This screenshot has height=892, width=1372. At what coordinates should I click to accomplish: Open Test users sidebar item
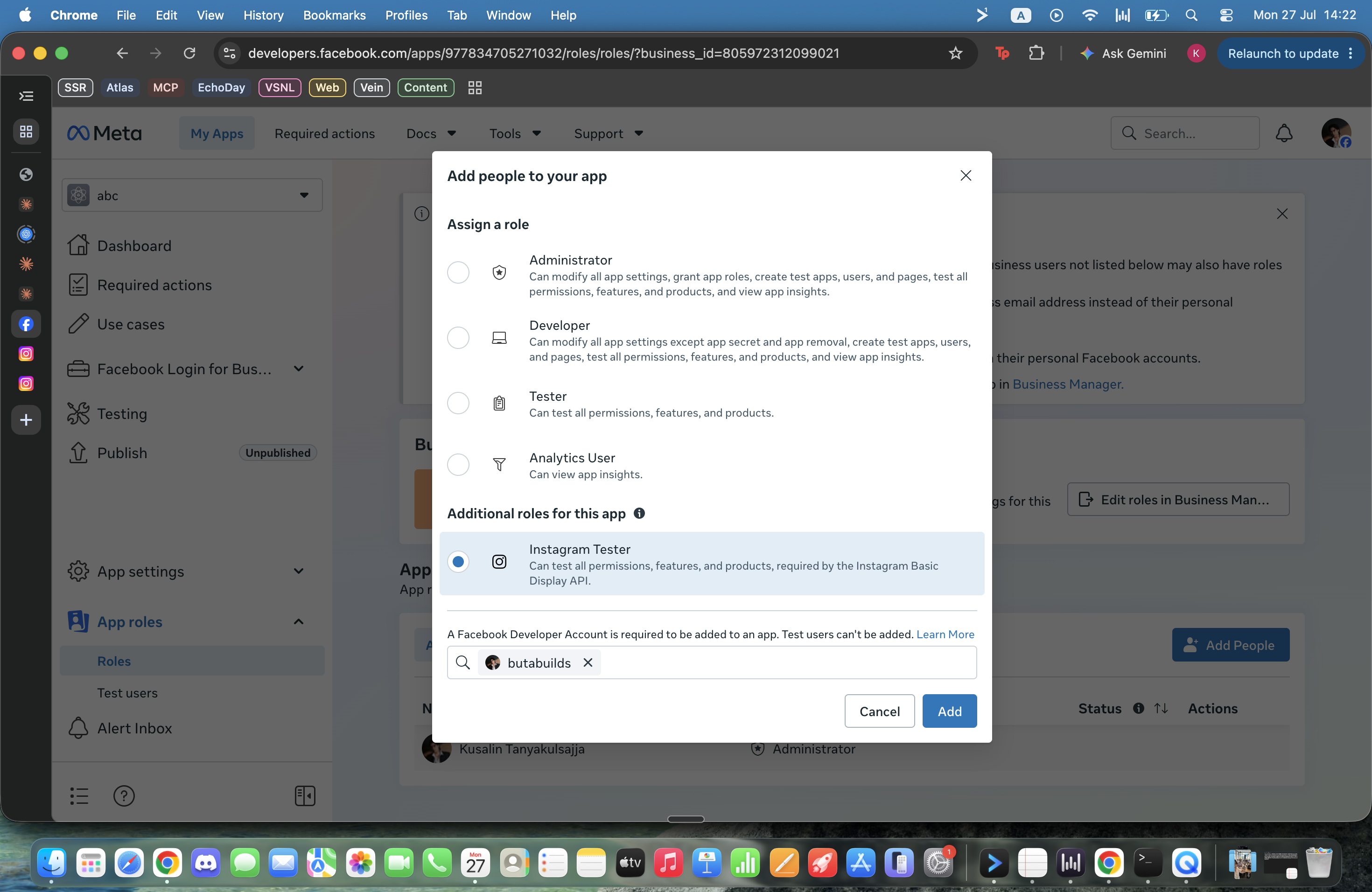pos(127,693)
